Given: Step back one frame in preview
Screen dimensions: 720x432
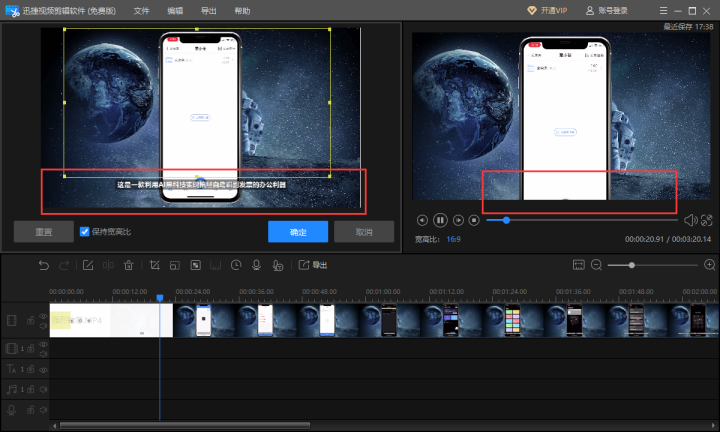Looking at the screenshot, I should tap(422, 220).
